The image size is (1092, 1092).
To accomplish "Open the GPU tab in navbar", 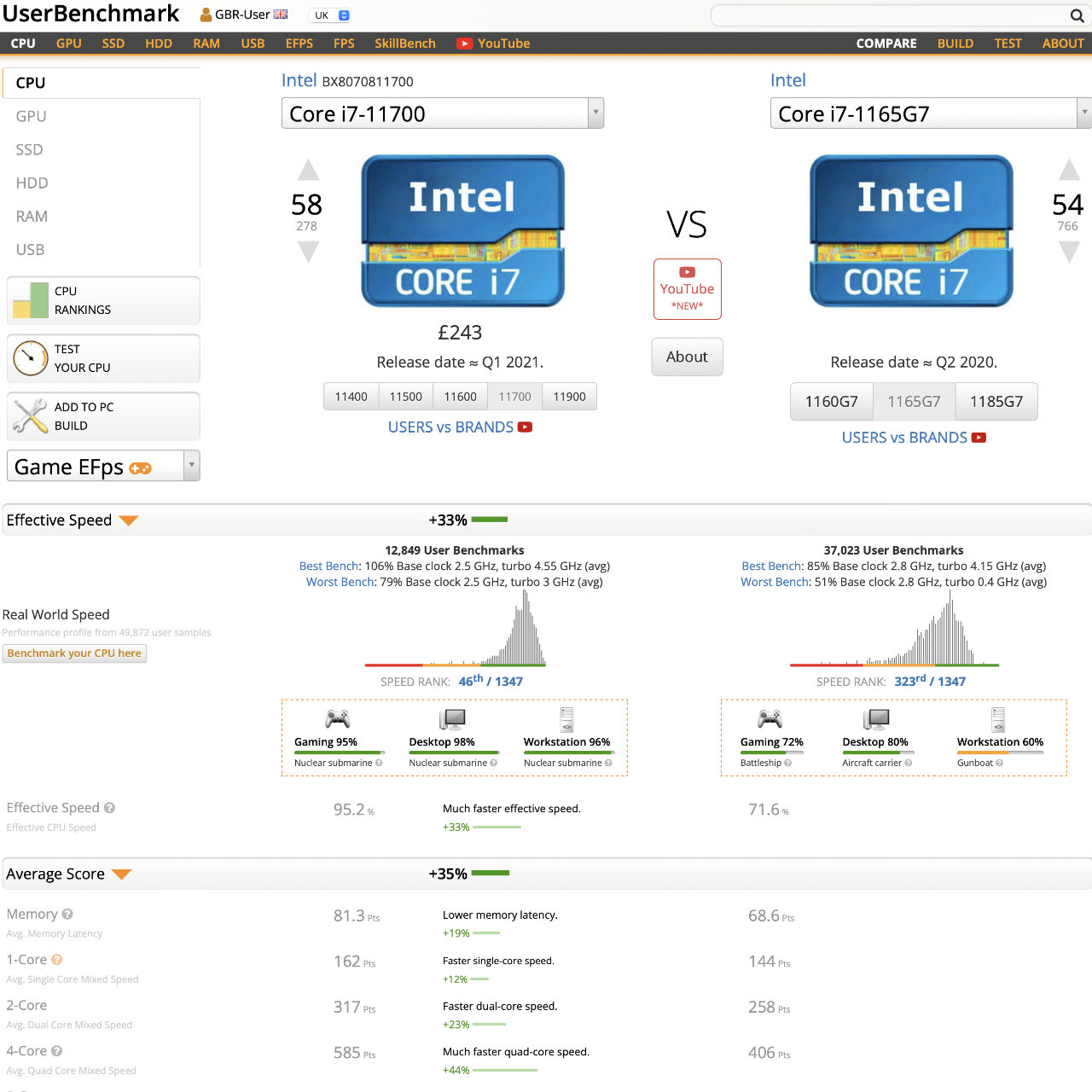I will click(x=69, y=44).
